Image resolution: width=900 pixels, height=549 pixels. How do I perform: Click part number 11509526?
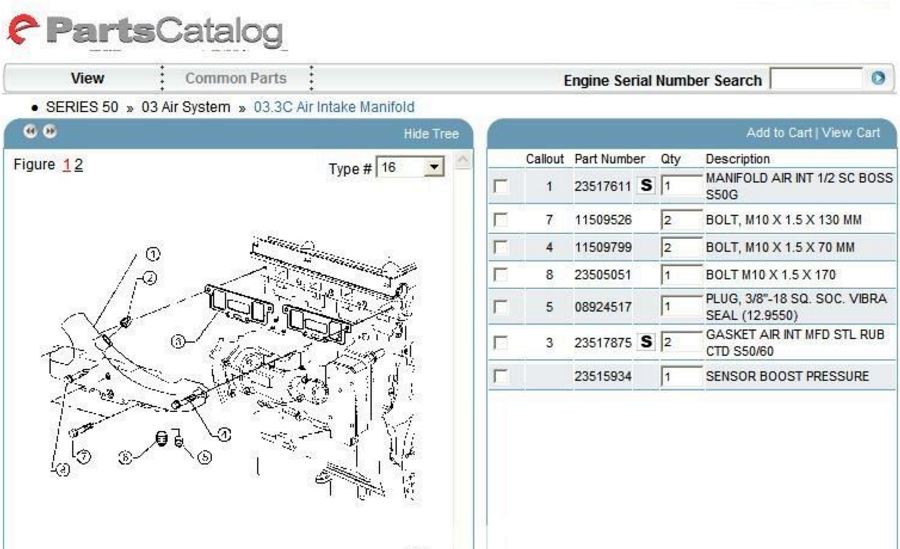coord(603,220)
